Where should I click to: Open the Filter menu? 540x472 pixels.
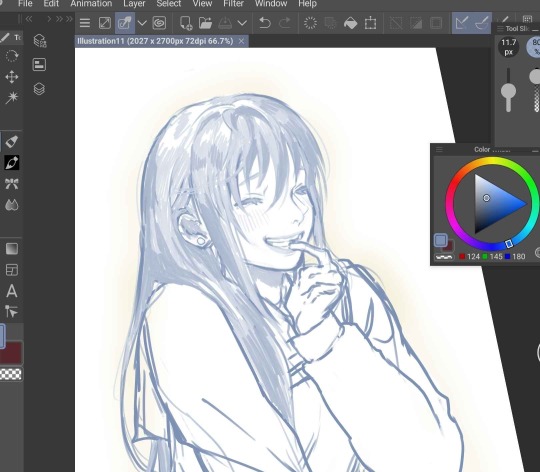233,4
